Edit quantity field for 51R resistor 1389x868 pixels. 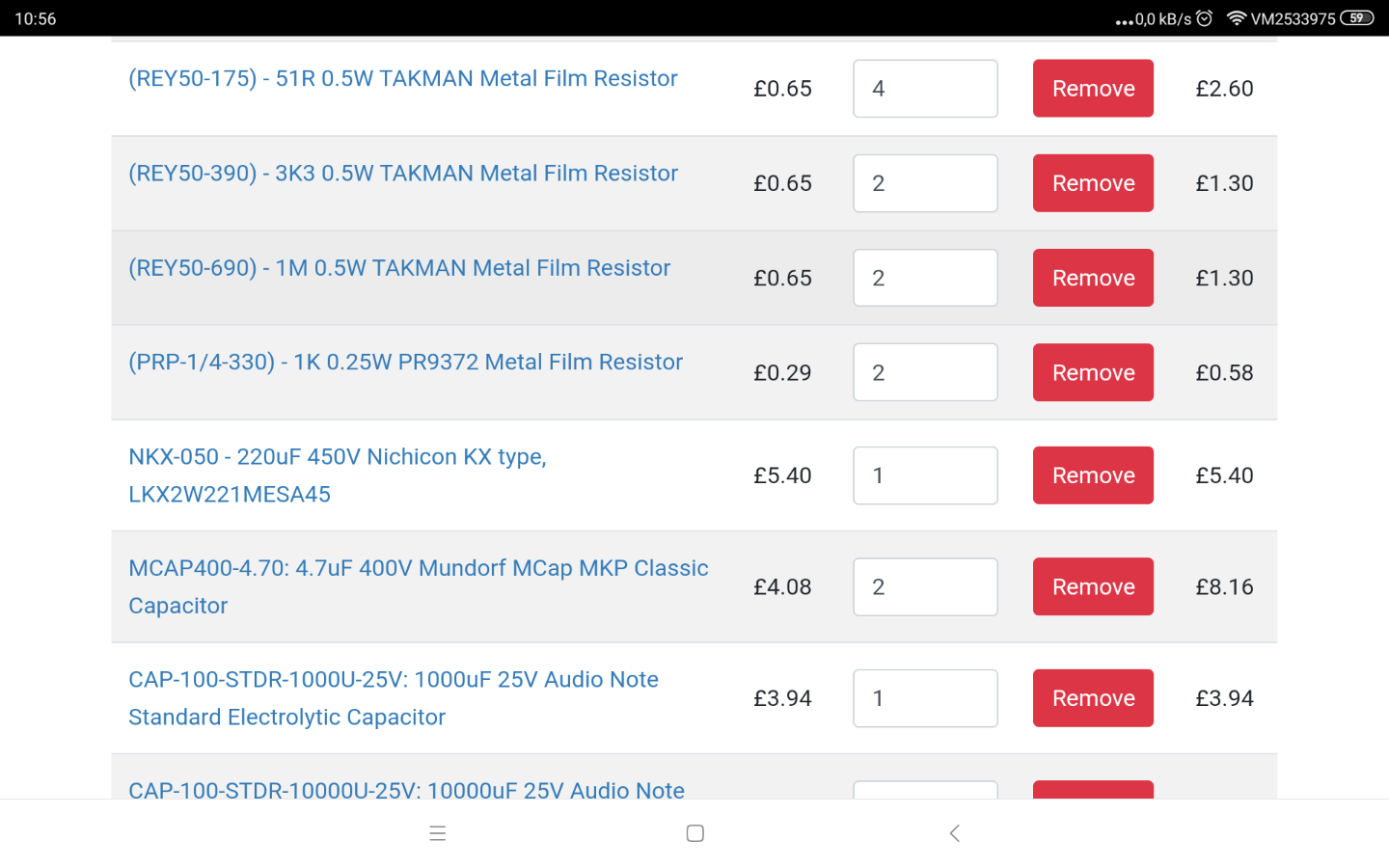pos(925,89)
